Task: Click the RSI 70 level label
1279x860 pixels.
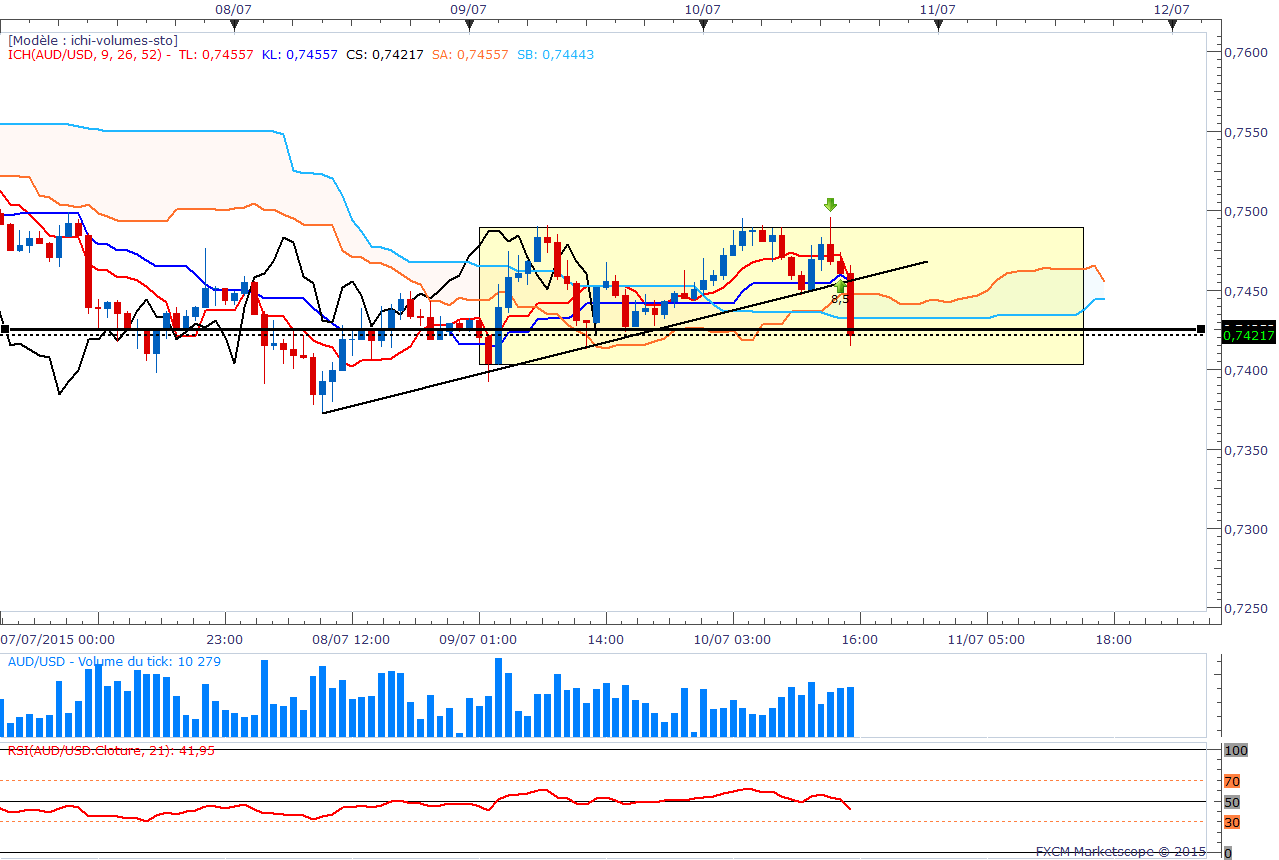Action: click(x=1232, y=781)
